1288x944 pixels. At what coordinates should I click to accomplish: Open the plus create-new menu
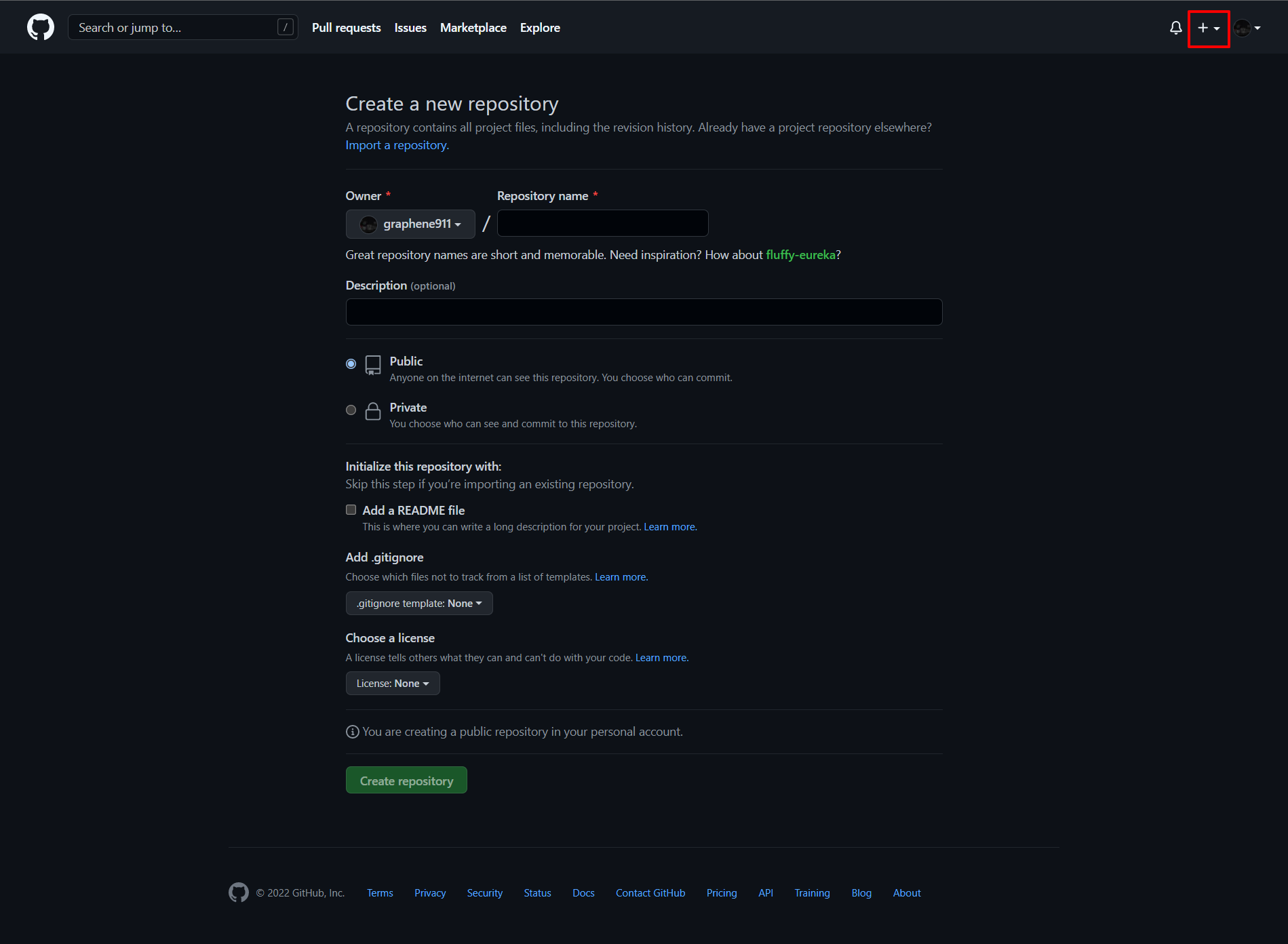click(x=1209, y=28)
